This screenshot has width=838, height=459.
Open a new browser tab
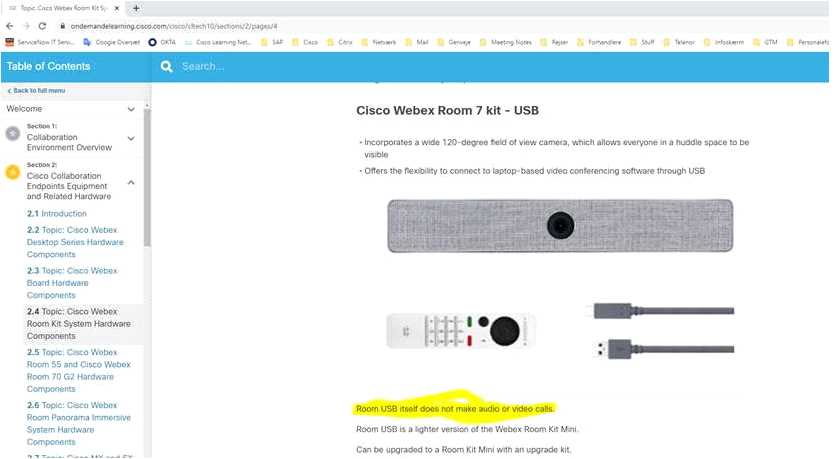click(136, 8)
